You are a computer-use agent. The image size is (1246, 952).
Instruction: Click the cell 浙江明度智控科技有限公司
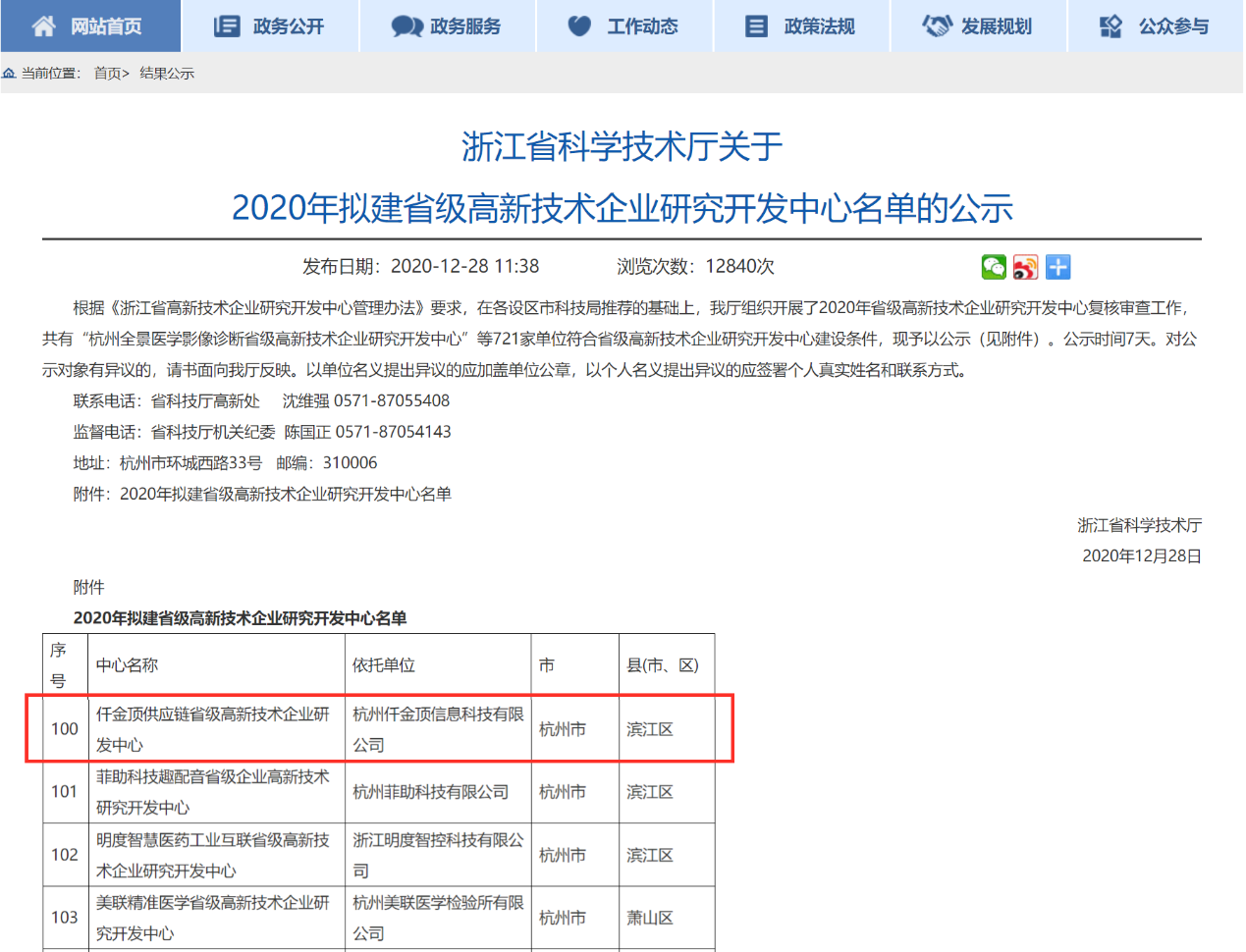[438, 855]
